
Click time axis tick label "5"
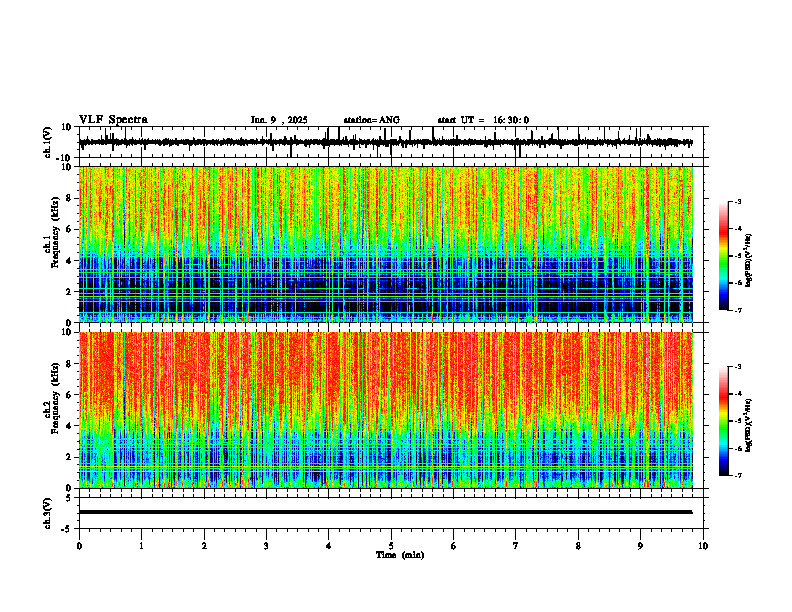(x=391, y=546)
